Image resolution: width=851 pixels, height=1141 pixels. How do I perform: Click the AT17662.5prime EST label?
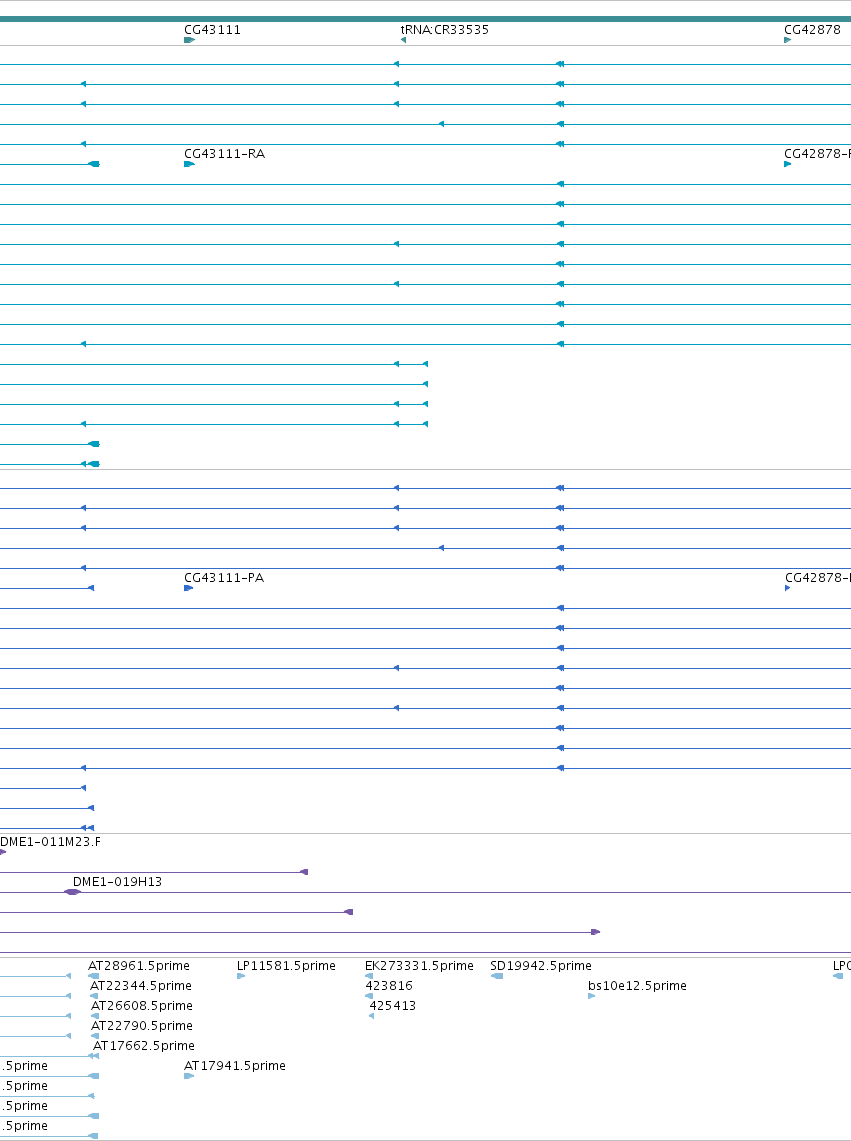(144, 1046)
